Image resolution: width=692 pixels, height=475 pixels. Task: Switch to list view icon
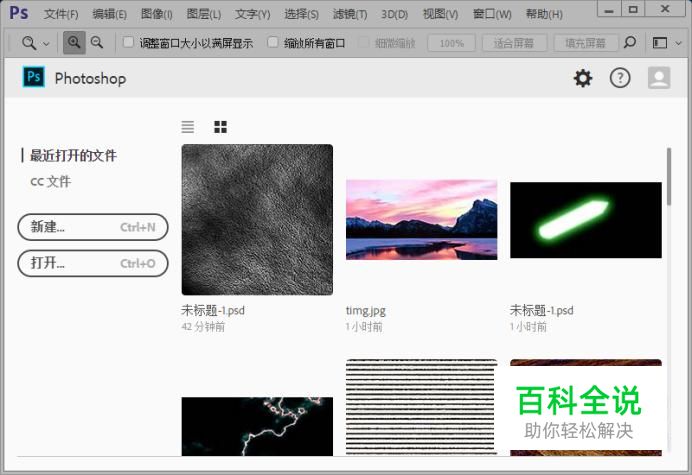188,127
